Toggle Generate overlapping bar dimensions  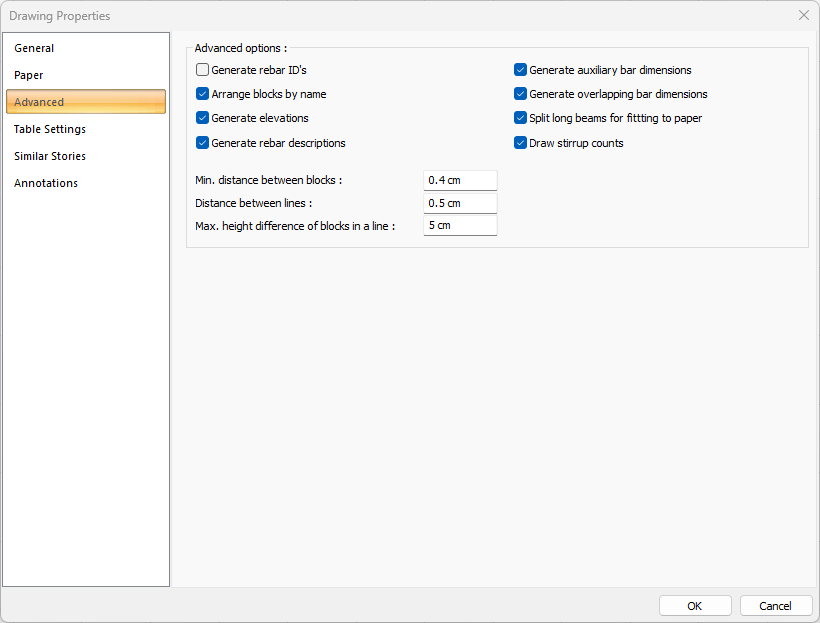click(520, 94)
